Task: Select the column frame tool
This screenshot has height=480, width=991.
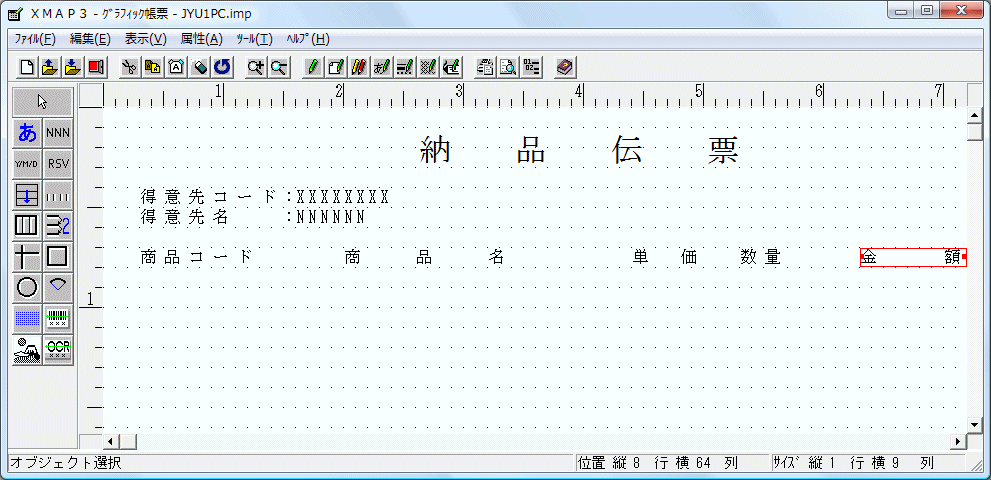Action: pyautogui.click(x=28, y=226)
